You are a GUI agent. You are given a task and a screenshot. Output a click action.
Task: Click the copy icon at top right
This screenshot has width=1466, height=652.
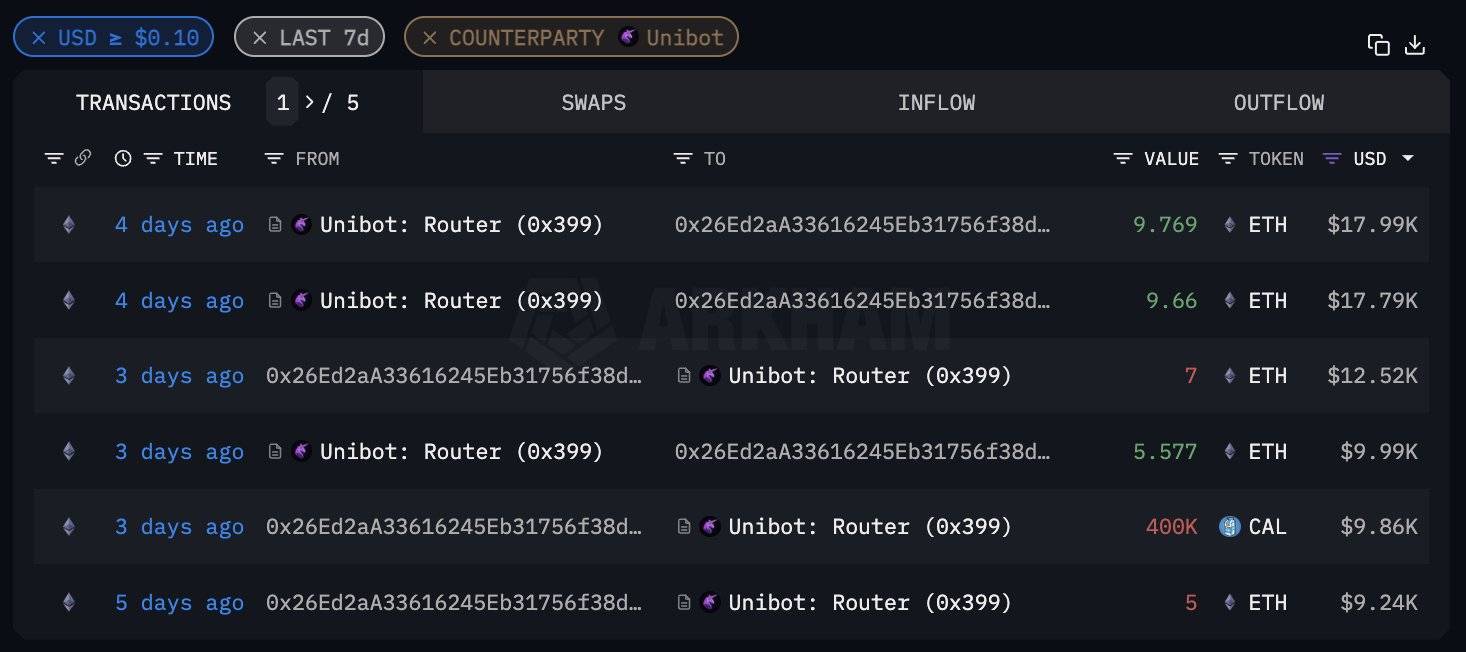pyautogui.click(x=1379, y=45)
